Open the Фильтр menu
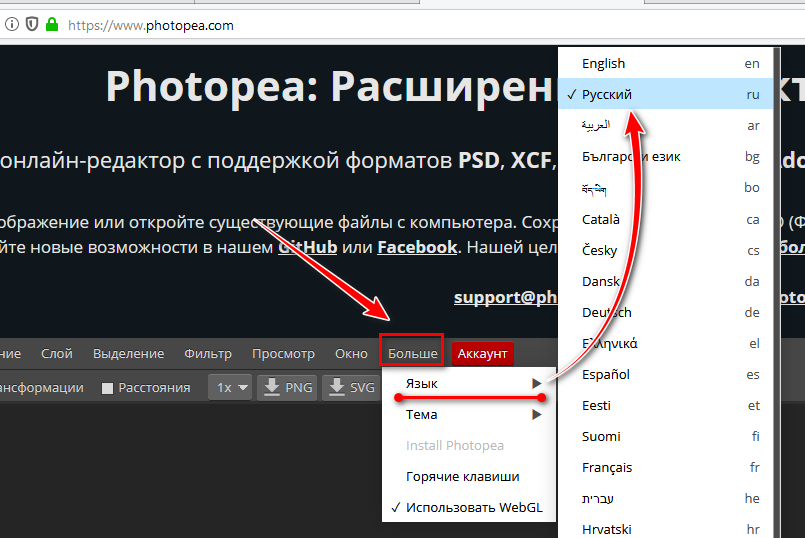This screenshot has width=805, height=538. pyautogui.click(x=208, y=354)
